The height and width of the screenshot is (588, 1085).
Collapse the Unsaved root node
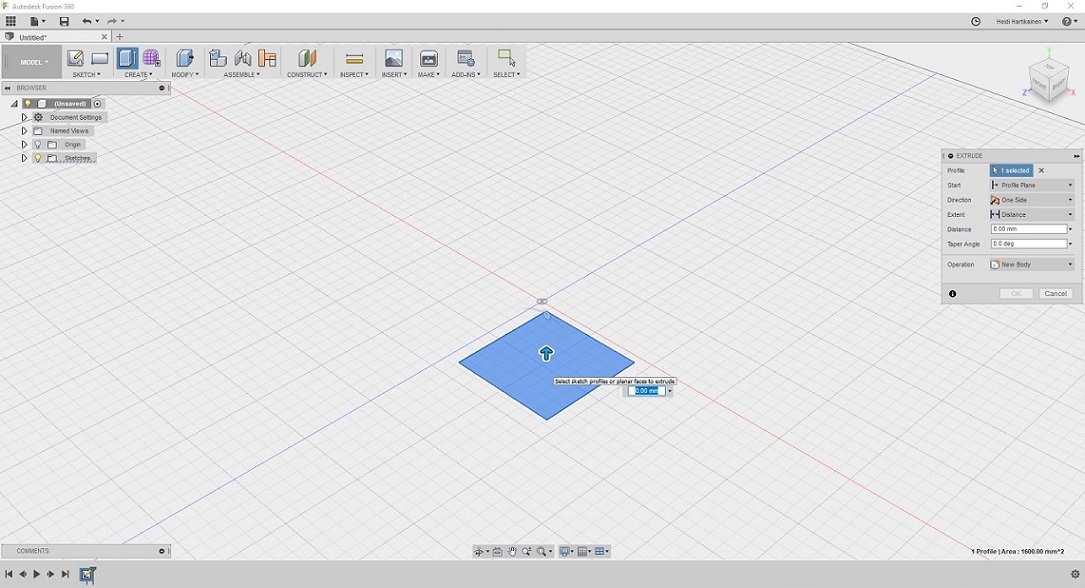[x=14, y=104]
